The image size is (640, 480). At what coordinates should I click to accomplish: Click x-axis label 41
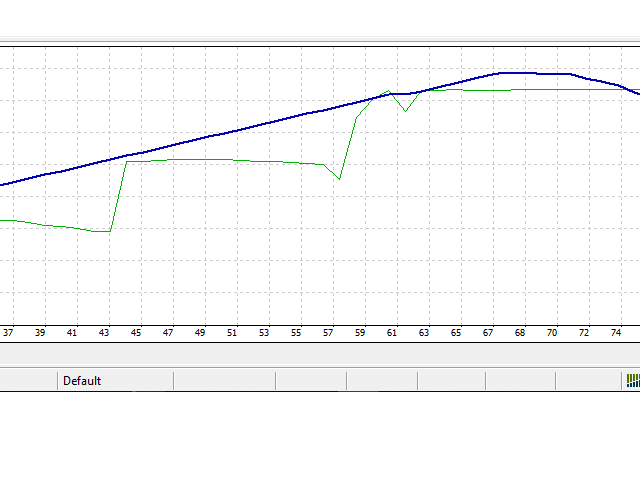pos(72,333)
